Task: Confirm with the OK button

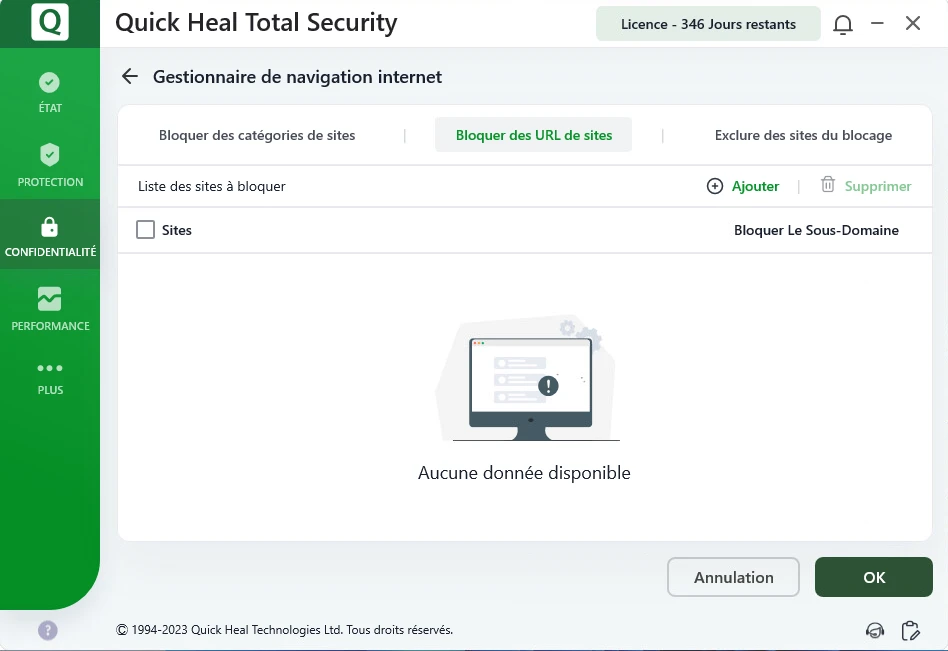Action: 873,577
